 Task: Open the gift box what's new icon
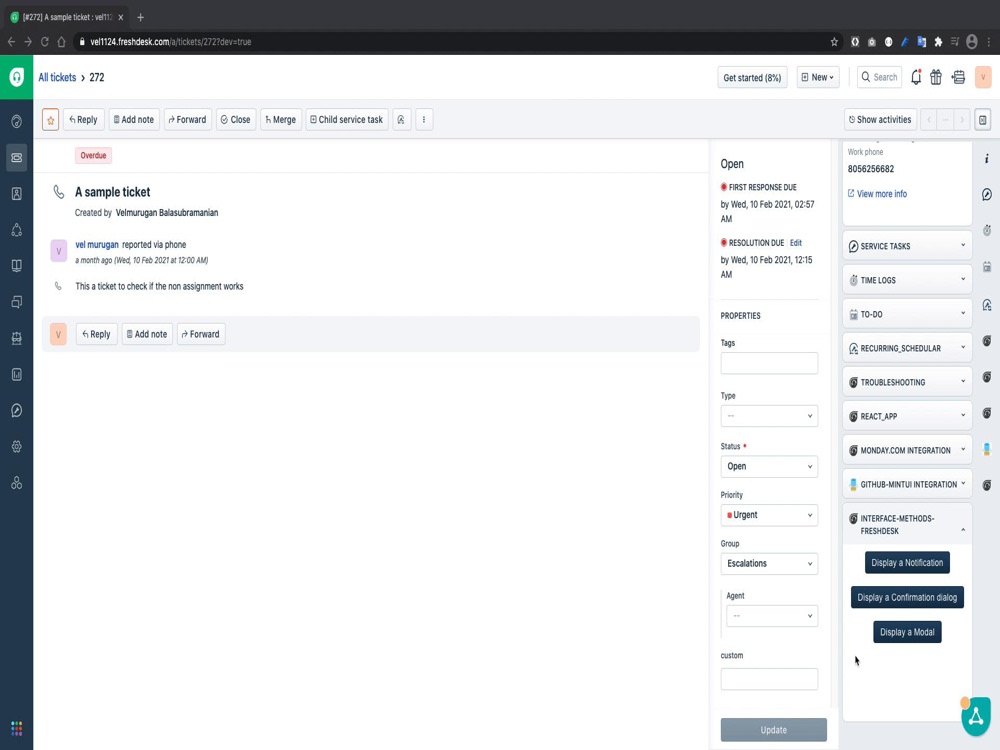point(936,77)
